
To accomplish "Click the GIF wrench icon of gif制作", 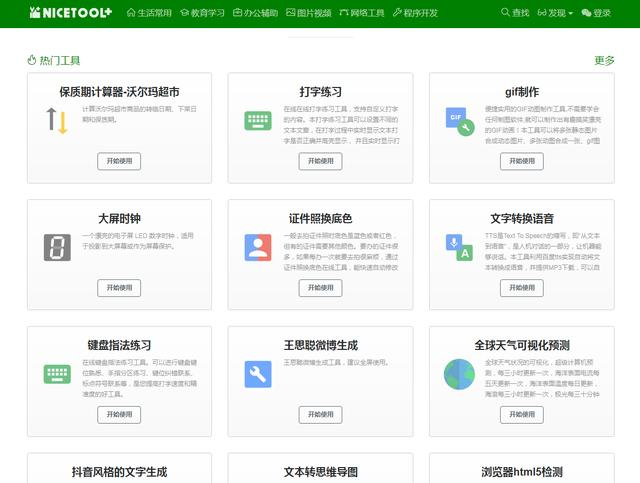I will coord(460,121).
